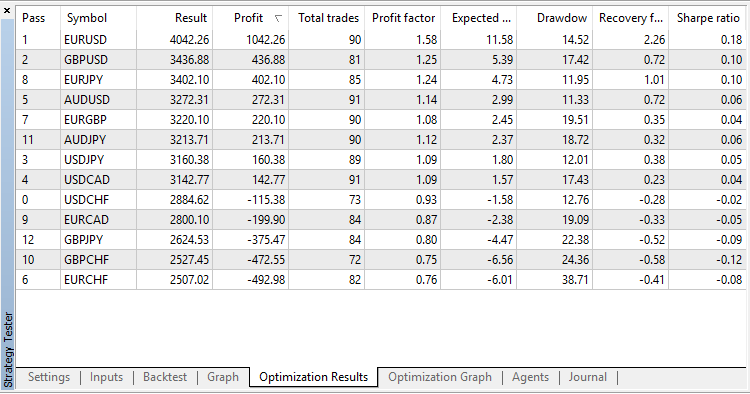Sort by the Drawdown column header
Image resolution: width=750 pixels, height=394 pixels.
pos(555,18)
